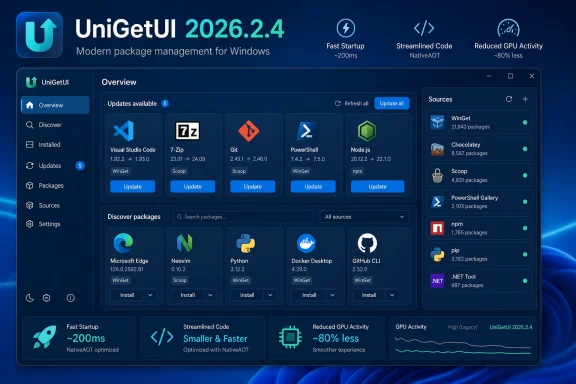Toggle PowerShell Gallery status dot
This screenshot has height=384, width=576.
click(x=525, y=202)
